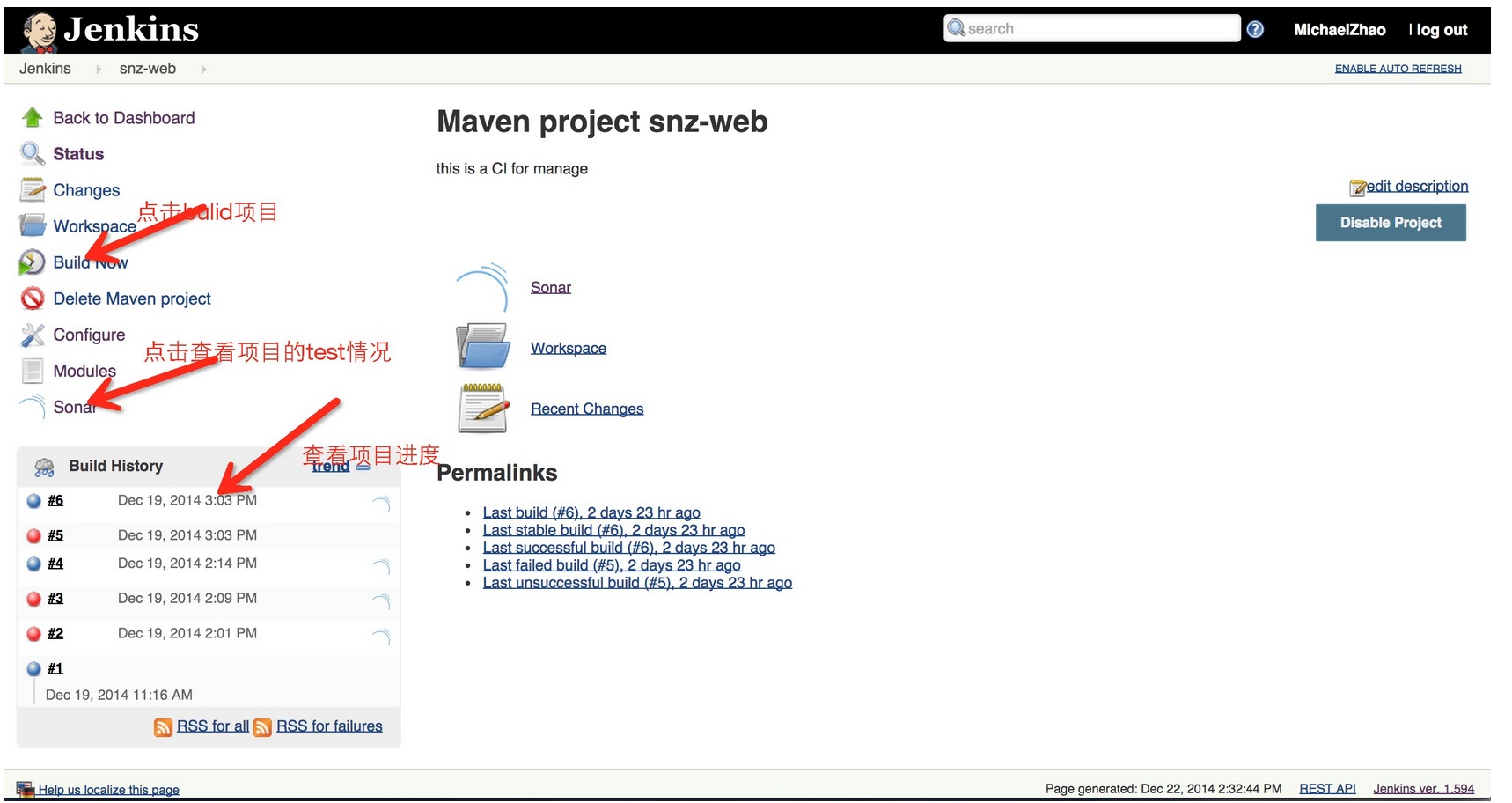This screenshot has width=1512, height=803.
Task: Click the red status ball for build #3
Action: [x=33, y=599]
